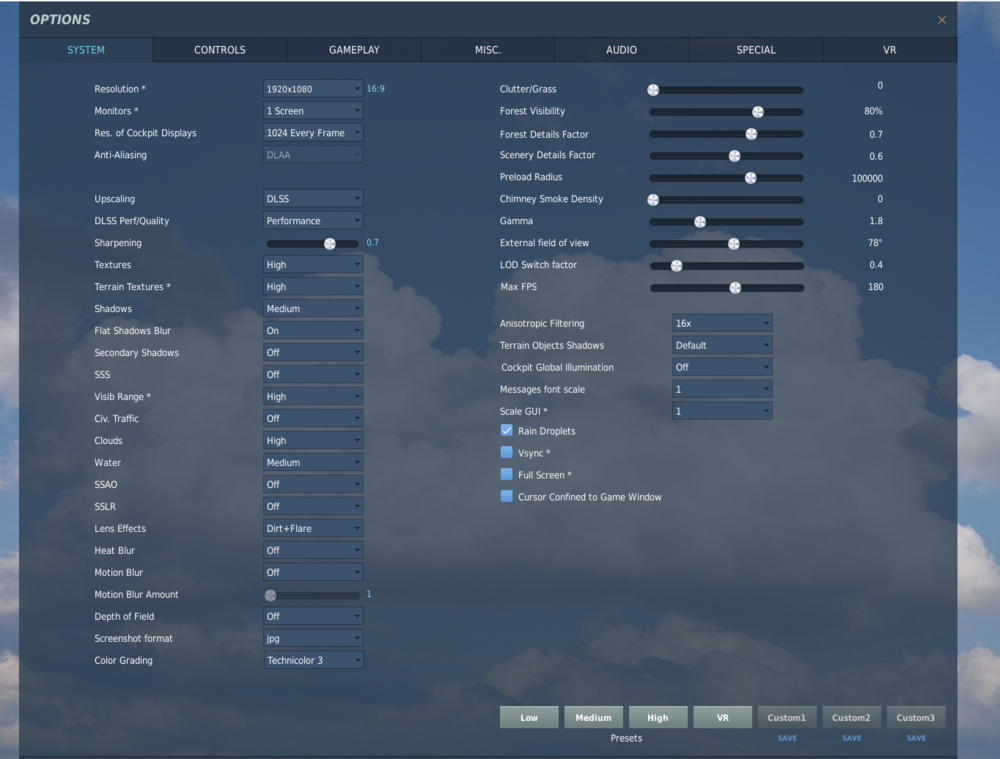Open the Anisotropic Filtering dropdown
This screenshot has width=1000, height=759.
pyautogui.click(x=721, y=323)
